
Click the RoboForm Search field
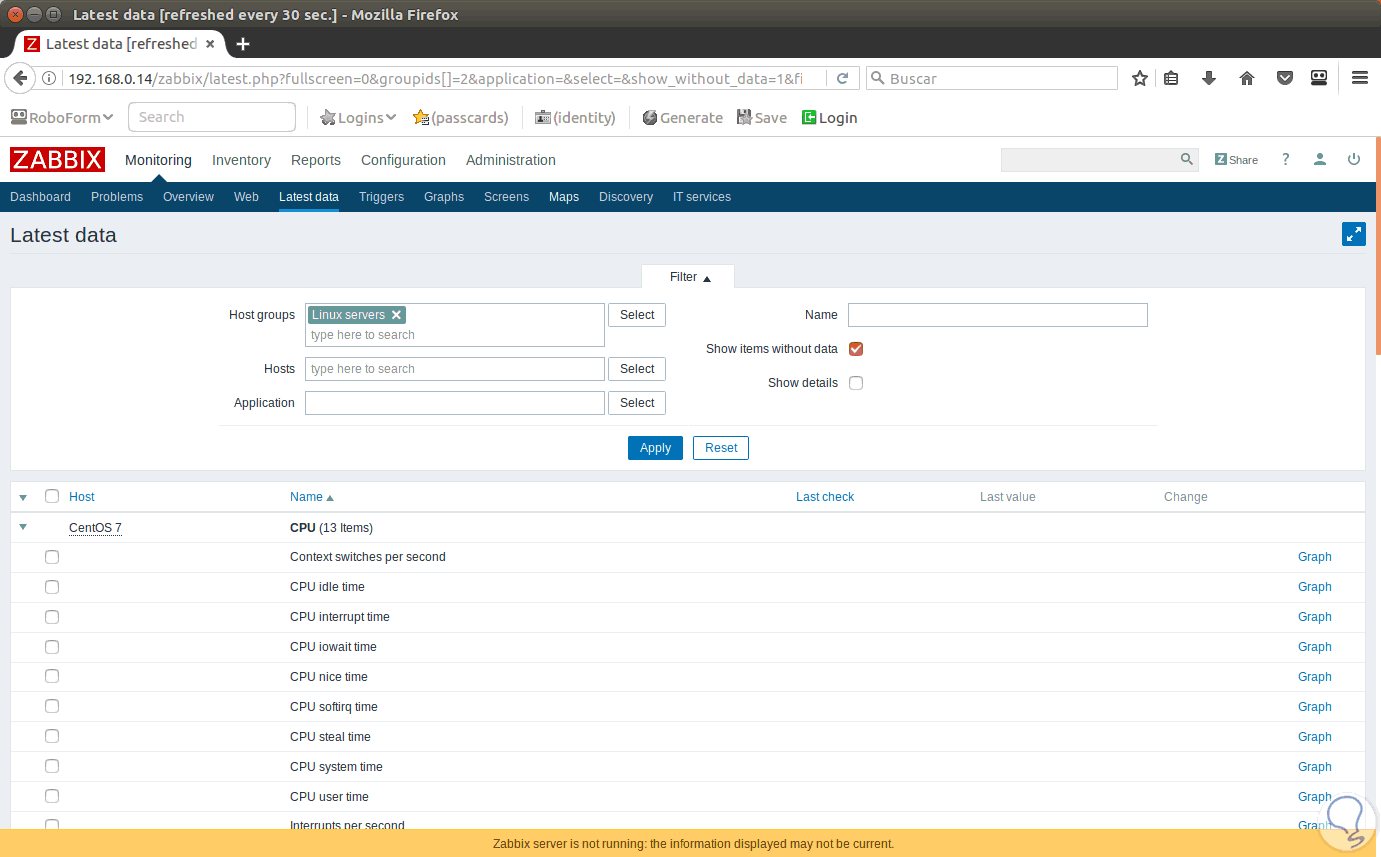[x=212, y=117]
